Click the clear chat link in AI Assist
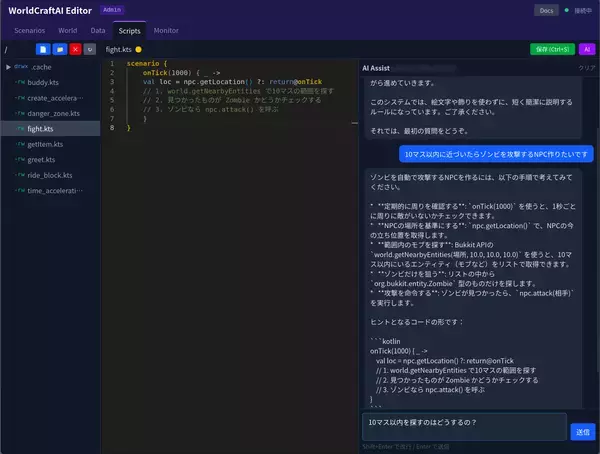The width and height of the screenshot is (600, 454). tap(587, 68)
